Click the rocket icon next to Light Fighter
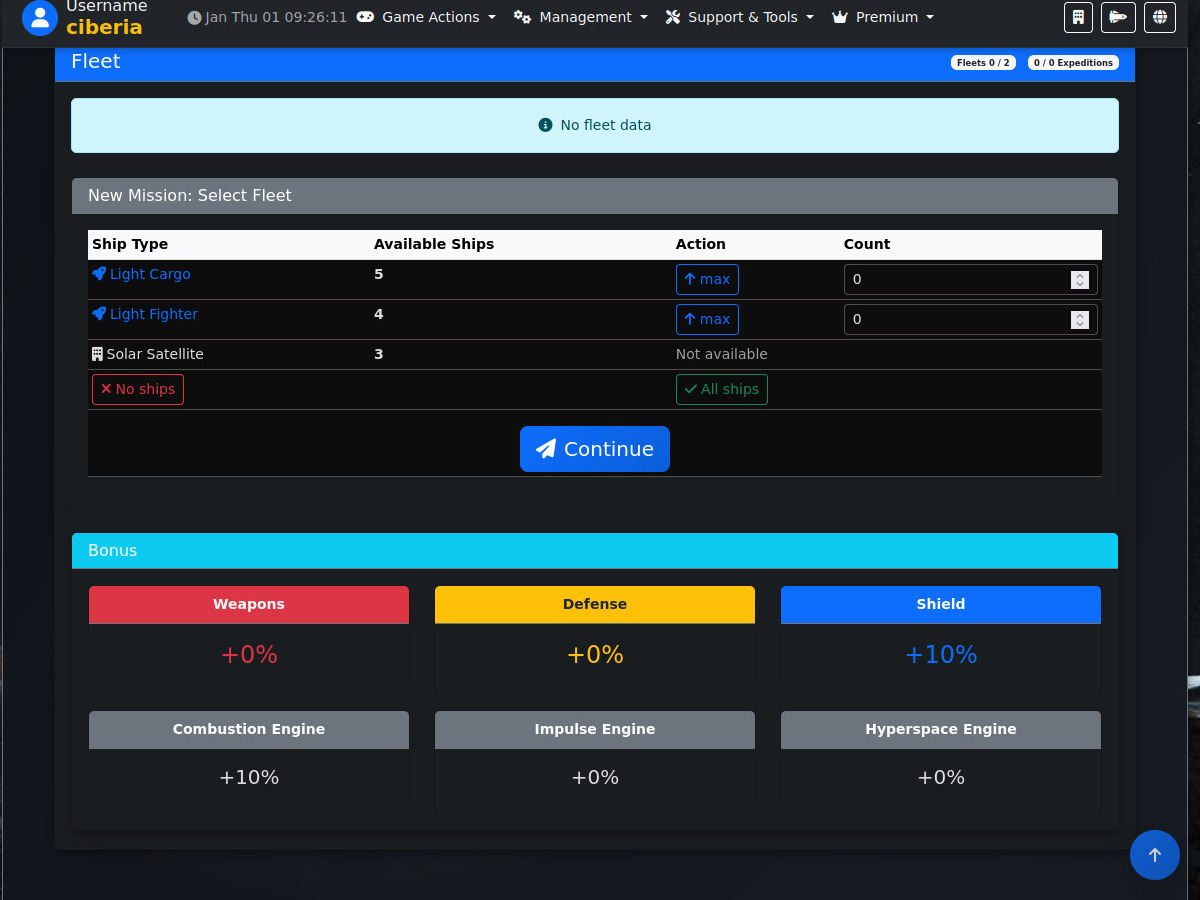Viewport: 1200px width, 900px height. 99,314
